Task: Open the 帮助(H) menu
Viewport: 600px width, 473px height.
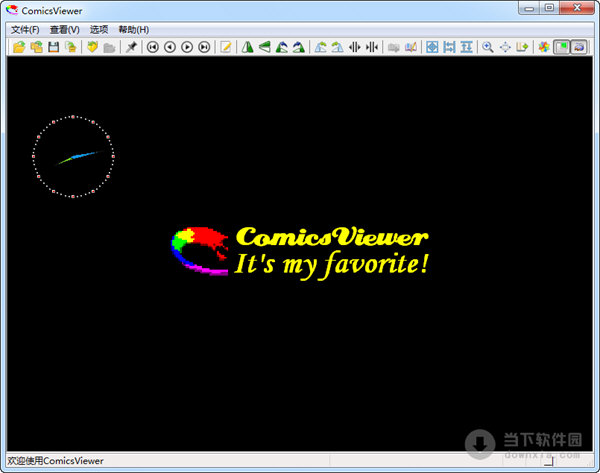Action: 134,30
